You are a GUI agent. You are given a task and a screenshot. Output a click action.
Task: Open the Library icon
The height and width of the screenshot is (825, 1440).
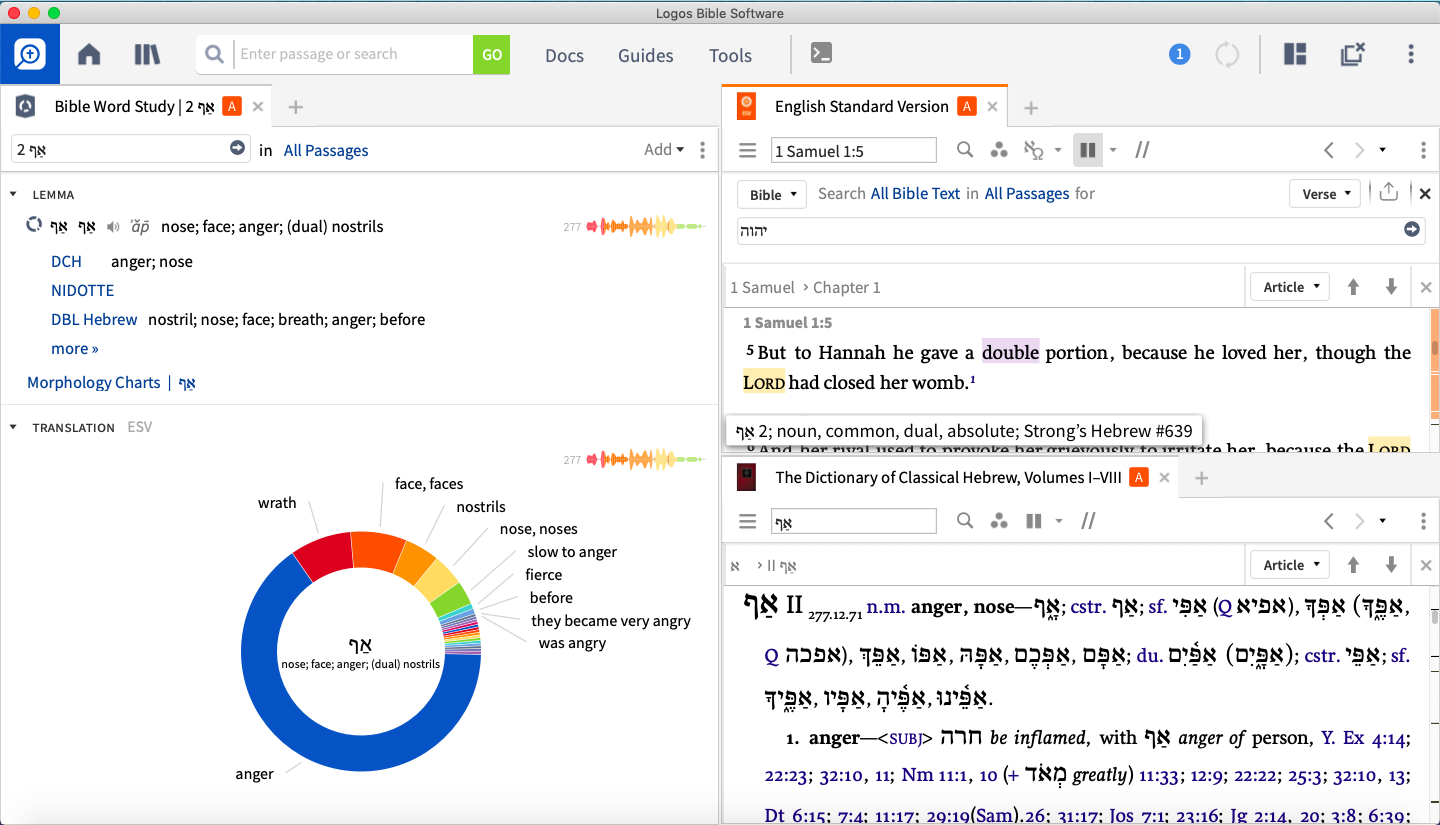click(x=147, y=55)
